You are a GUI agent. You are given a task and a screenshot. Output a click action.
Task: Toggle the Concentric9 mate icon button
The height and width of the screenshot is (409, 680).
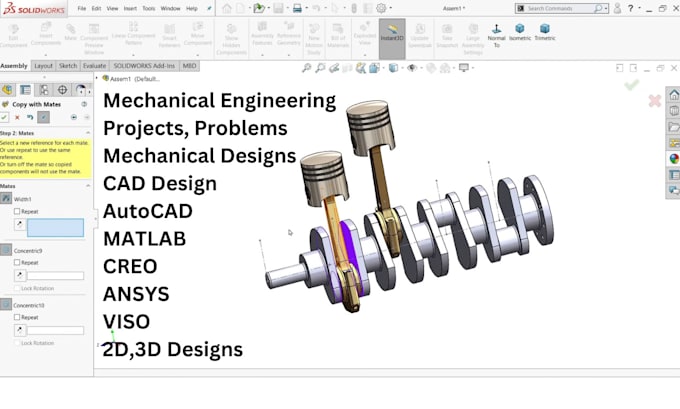(6, 250)
